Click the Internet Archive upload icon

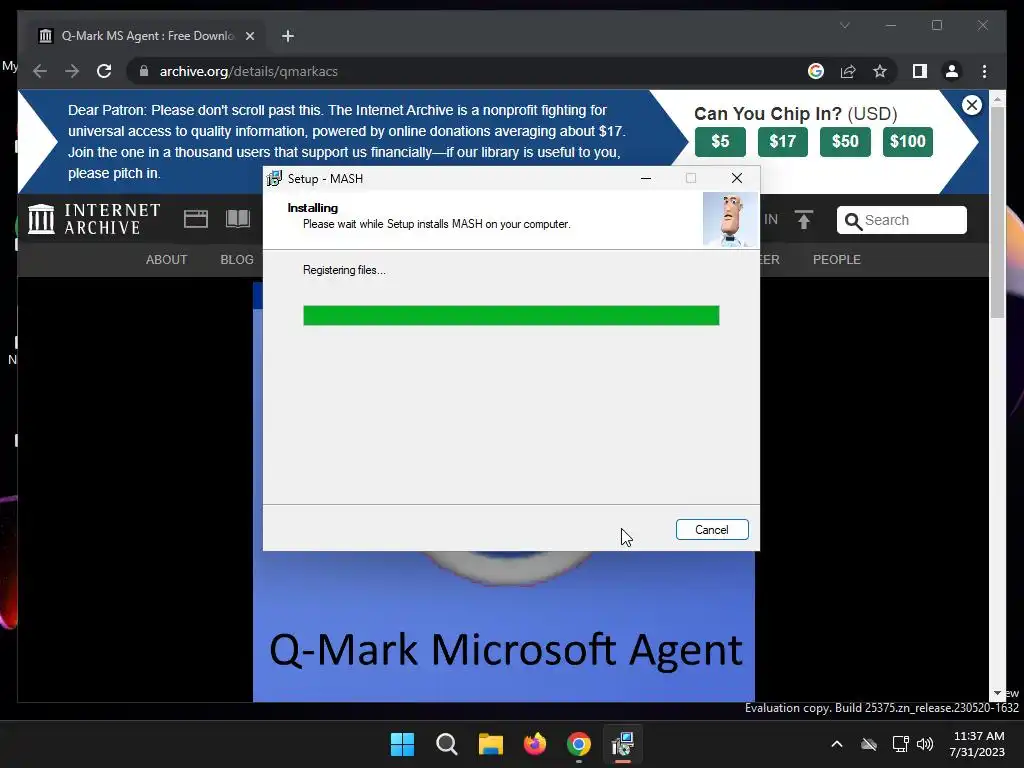pyautogui.click(x=804, y=219)
